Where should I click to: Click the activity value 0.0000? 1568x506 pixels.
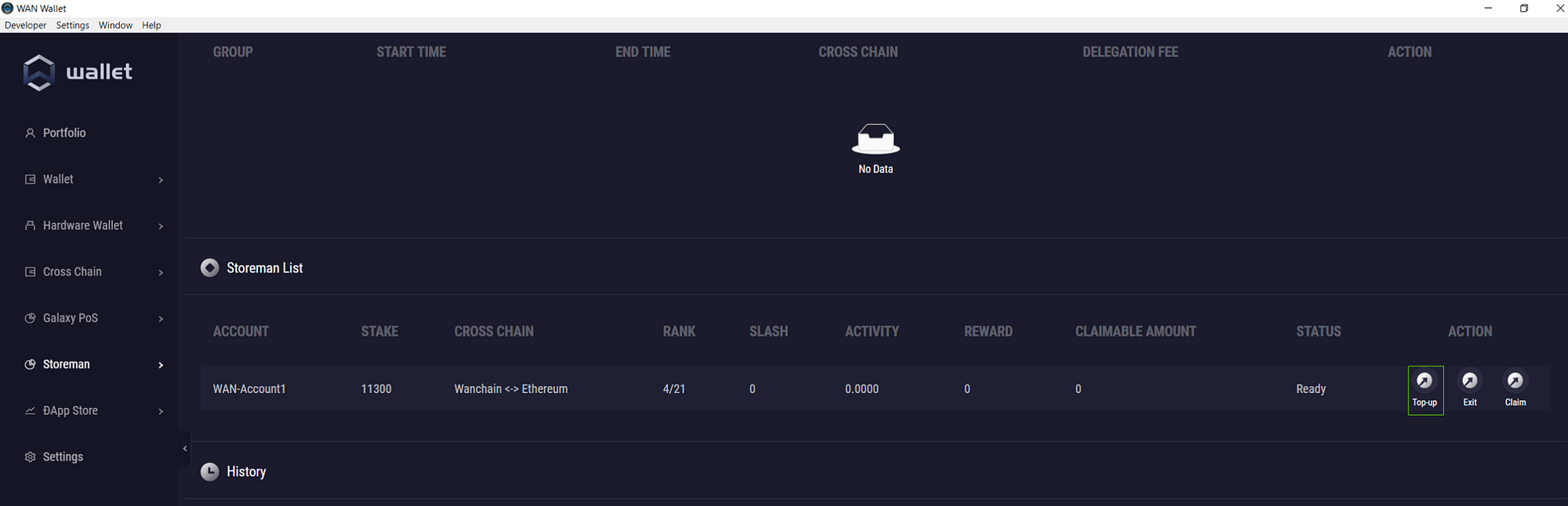tap(862, 389)
